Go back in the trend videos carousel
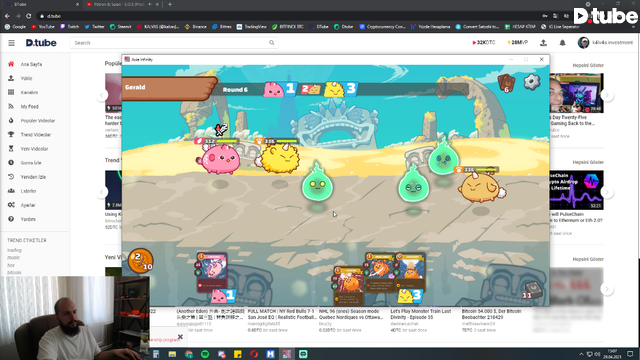The width and height of the screenshot is (640, 360). pyautogui.click(x=102, y=192)
